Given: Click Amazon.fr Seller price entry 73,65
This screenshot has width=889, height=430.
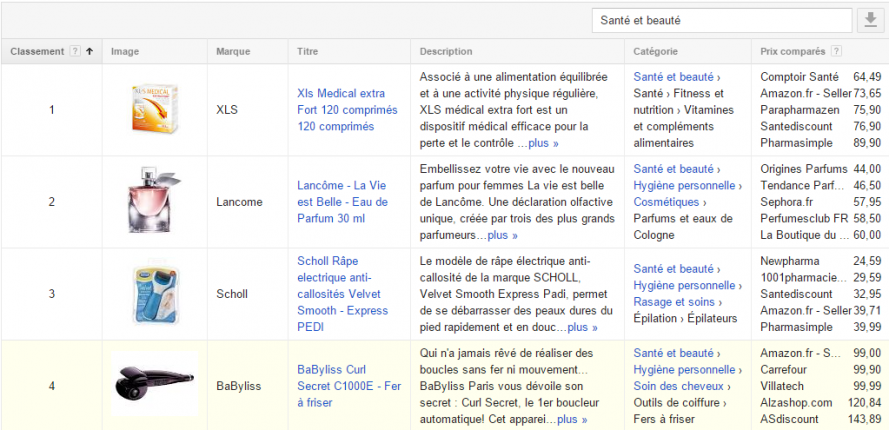Looking at the screenshot, I should pos(821,93).
